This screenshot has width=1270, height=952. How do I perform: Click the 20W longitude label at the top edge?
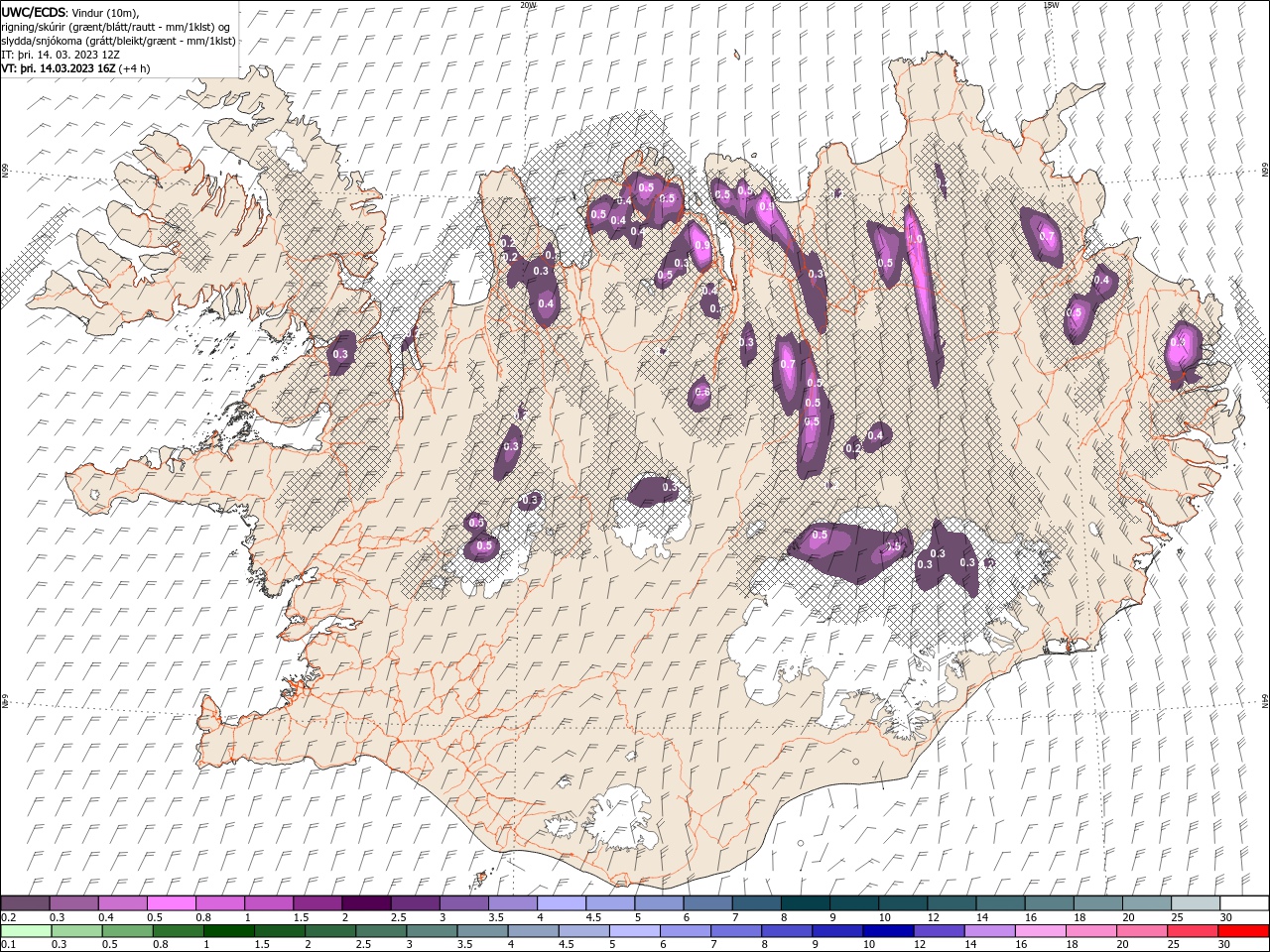[x=528, y=5]
